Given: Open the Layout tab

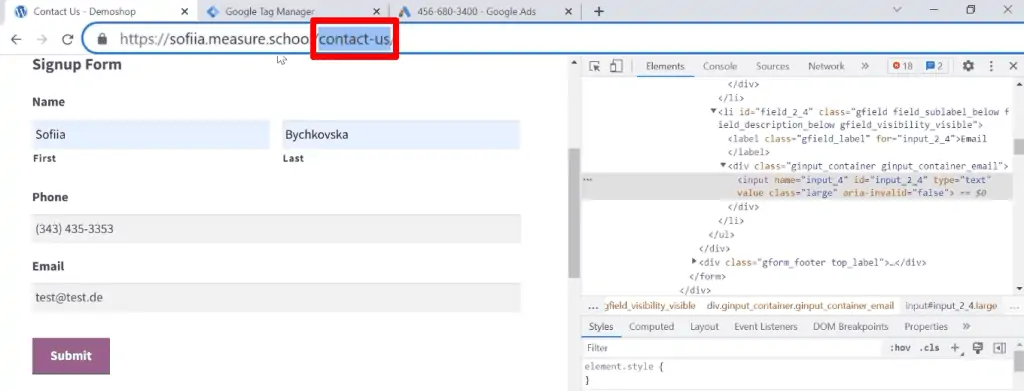Looking at the screenshot, I should [704, 326].
